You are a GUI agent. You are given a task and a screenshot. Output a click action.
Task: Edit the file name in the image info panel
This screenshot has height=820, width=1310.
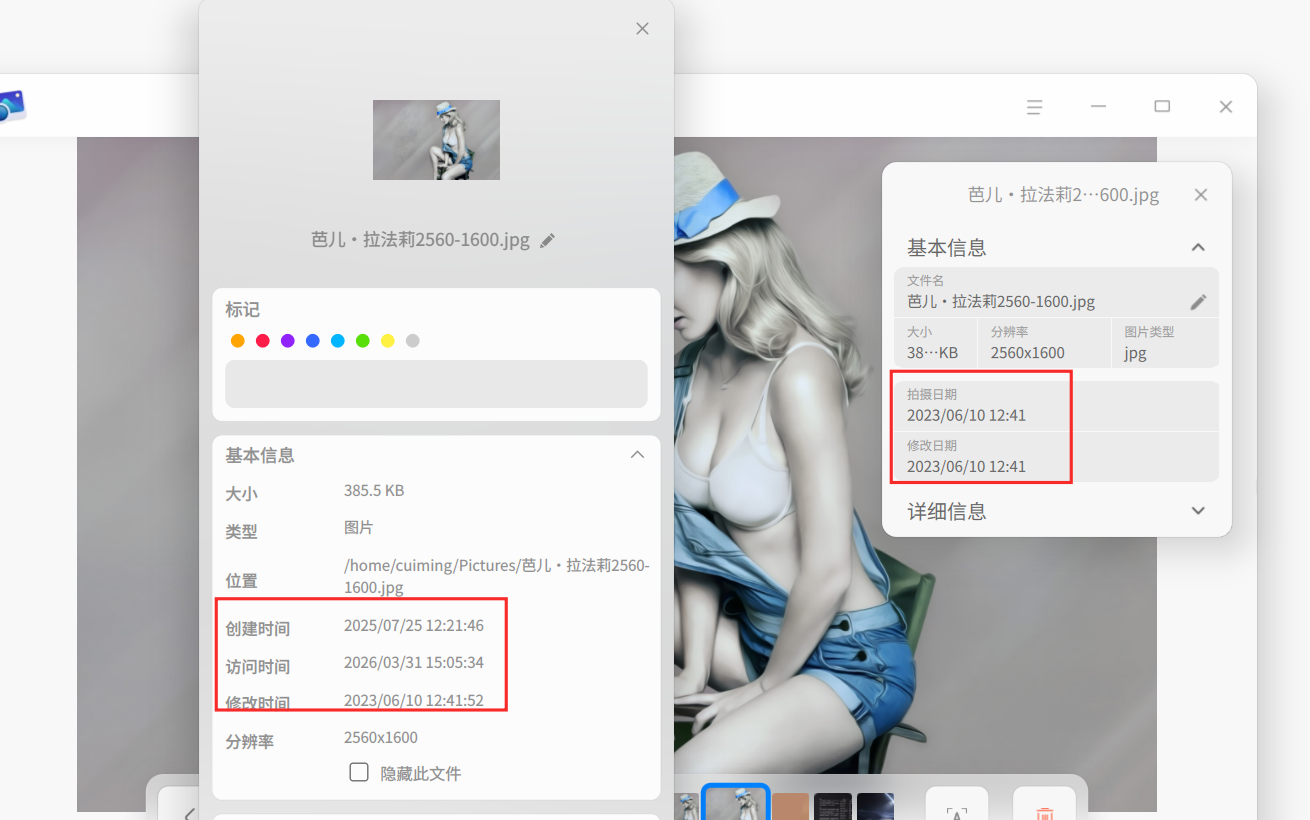tap(1198, 302)
